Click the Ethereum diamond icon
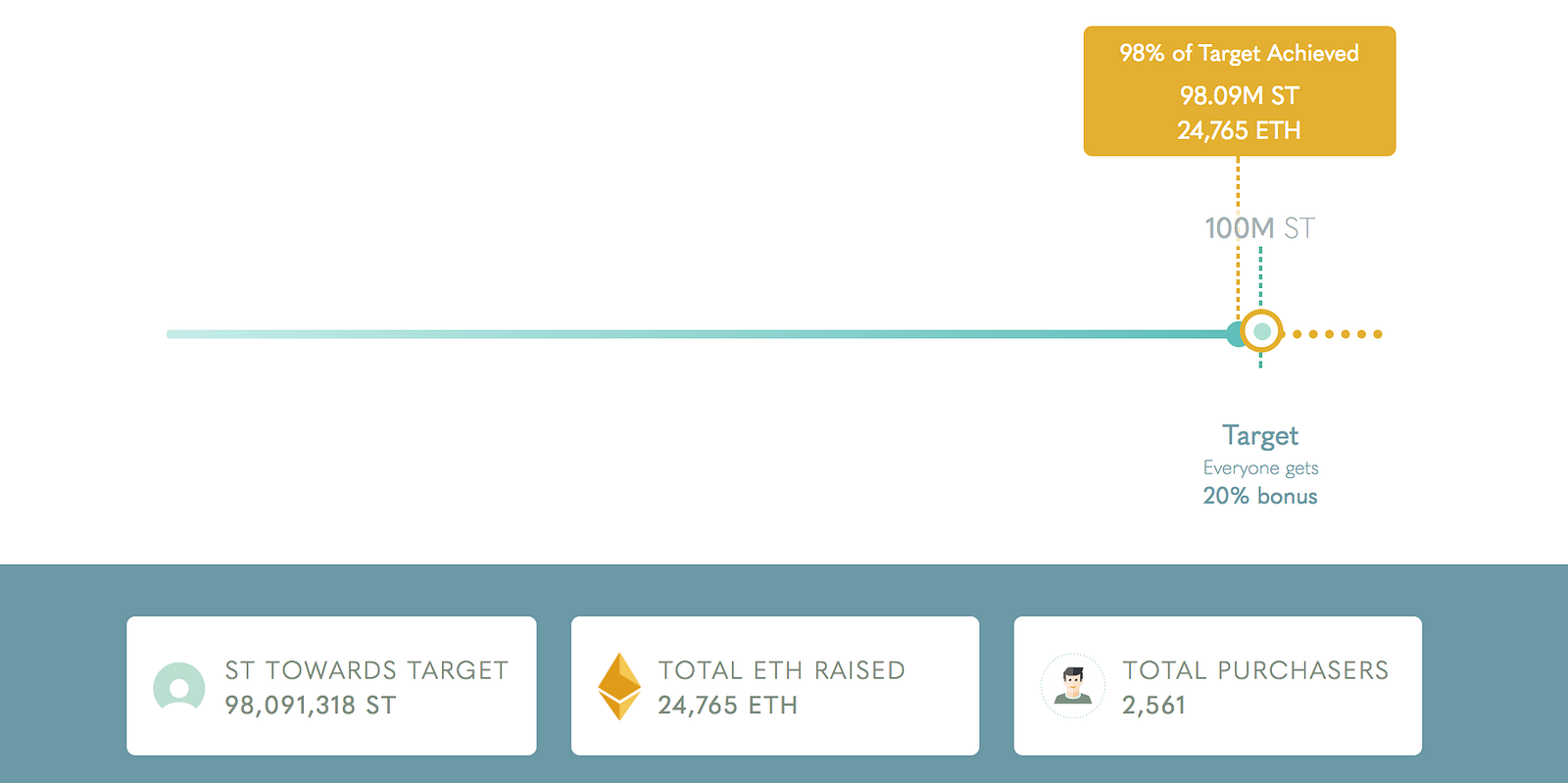 coord(619,686)
